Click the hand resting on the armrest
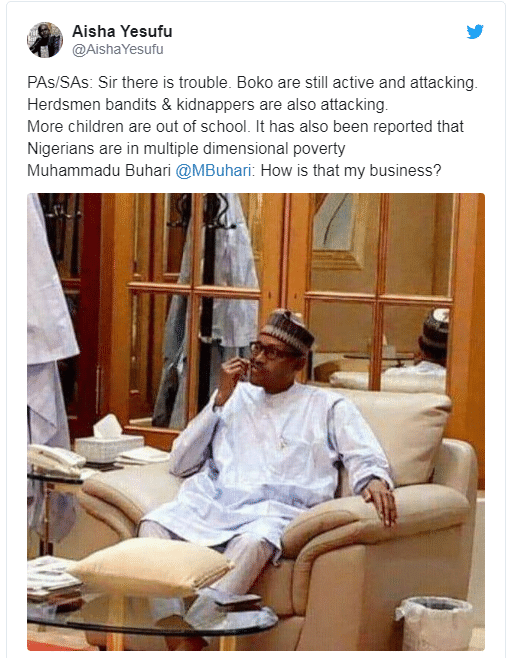Image resolution: width=508 pixels, height=658 pixels. [x=379, y=501]
